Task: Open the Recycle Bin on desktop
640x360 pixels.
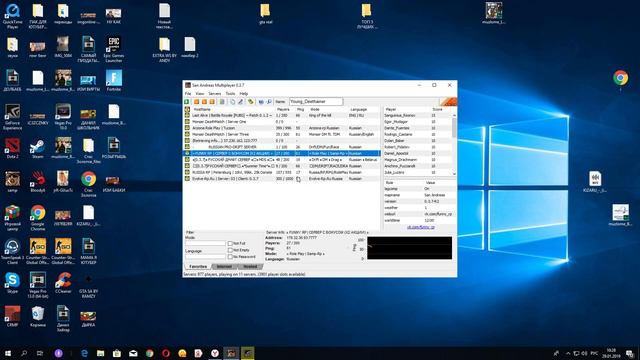Action: tap(38, 317)
